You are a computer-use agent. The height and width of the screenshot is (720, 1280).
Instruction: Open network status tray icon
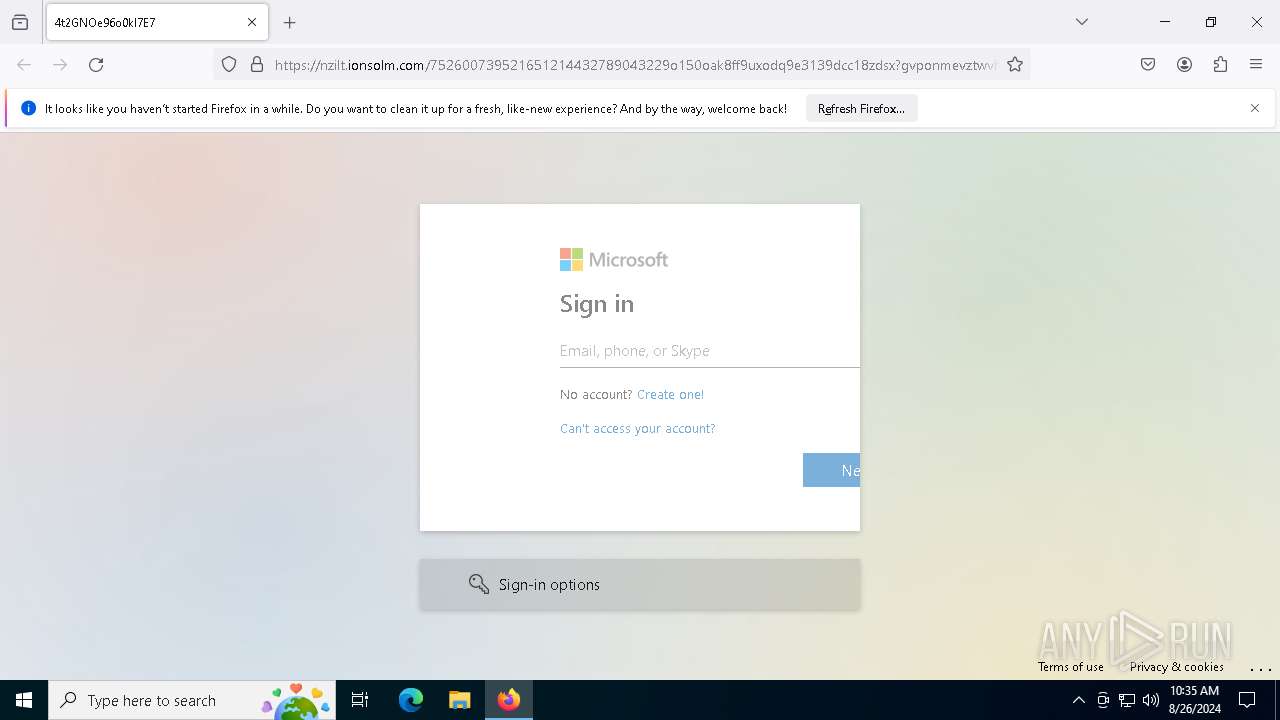point(1127,700)
